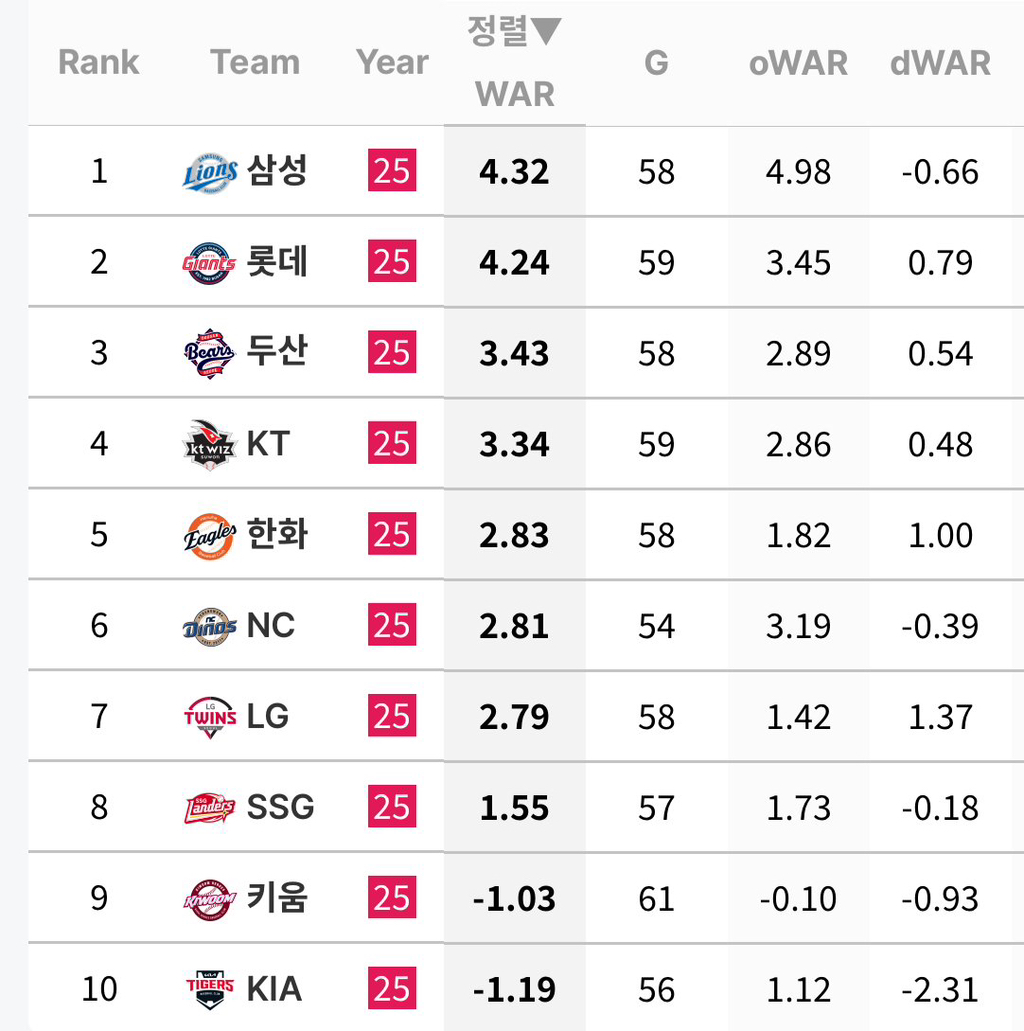Viewport: 1024px width, 1031px height.
Task: Click the Samsung Lions team logo
Action: click(x=210, y=172)
